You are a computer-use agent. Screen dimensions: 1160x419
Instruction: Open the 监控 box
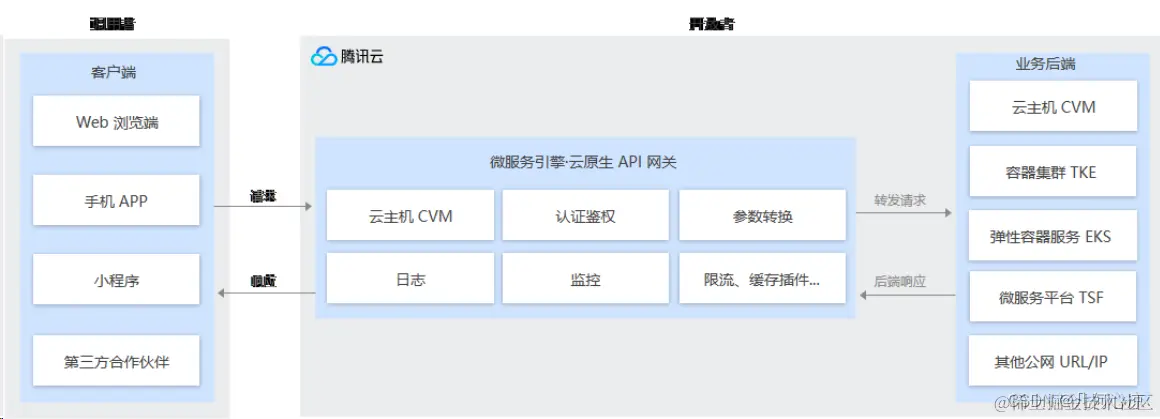[x=586, y=278]
